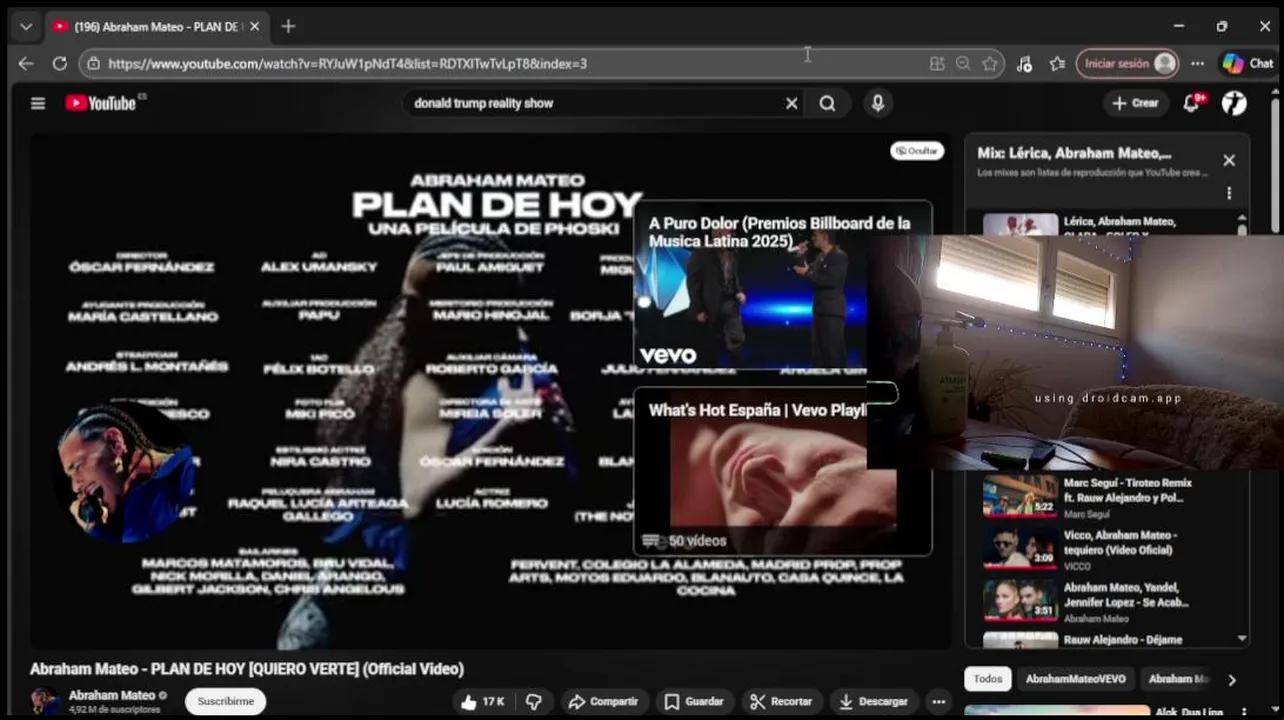Close the Abraham Mateo browser tab
This screenshot has height=720, width=1284.
[x=254, y=26]
